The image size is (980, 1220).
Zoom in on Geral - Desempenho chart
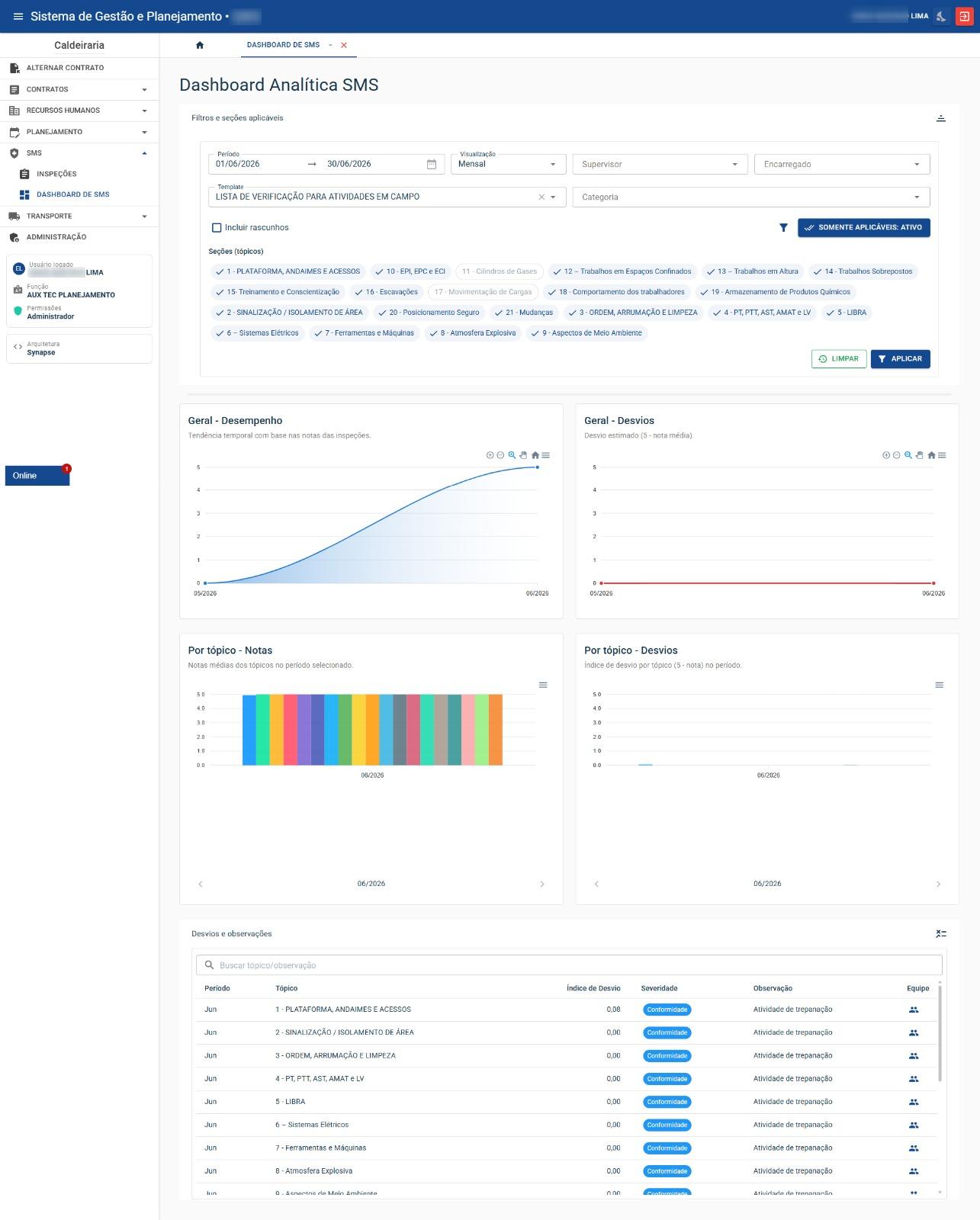pos(490,455)
